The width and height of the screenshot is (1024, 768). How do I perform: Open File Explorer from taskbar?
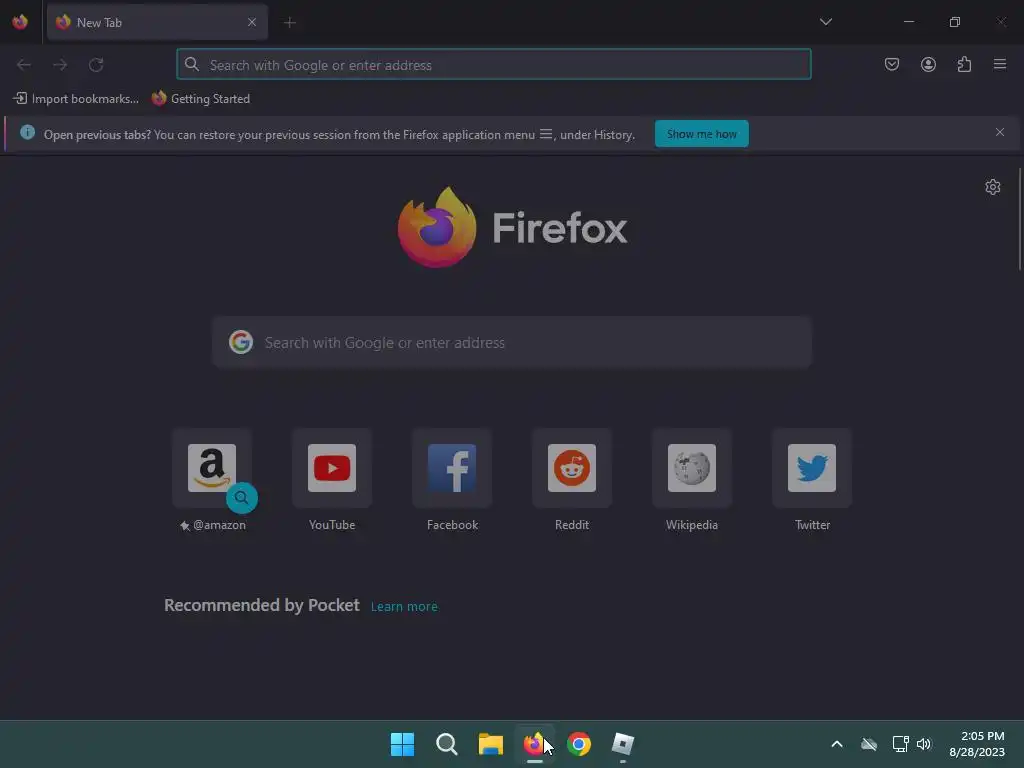coord(490,744)
